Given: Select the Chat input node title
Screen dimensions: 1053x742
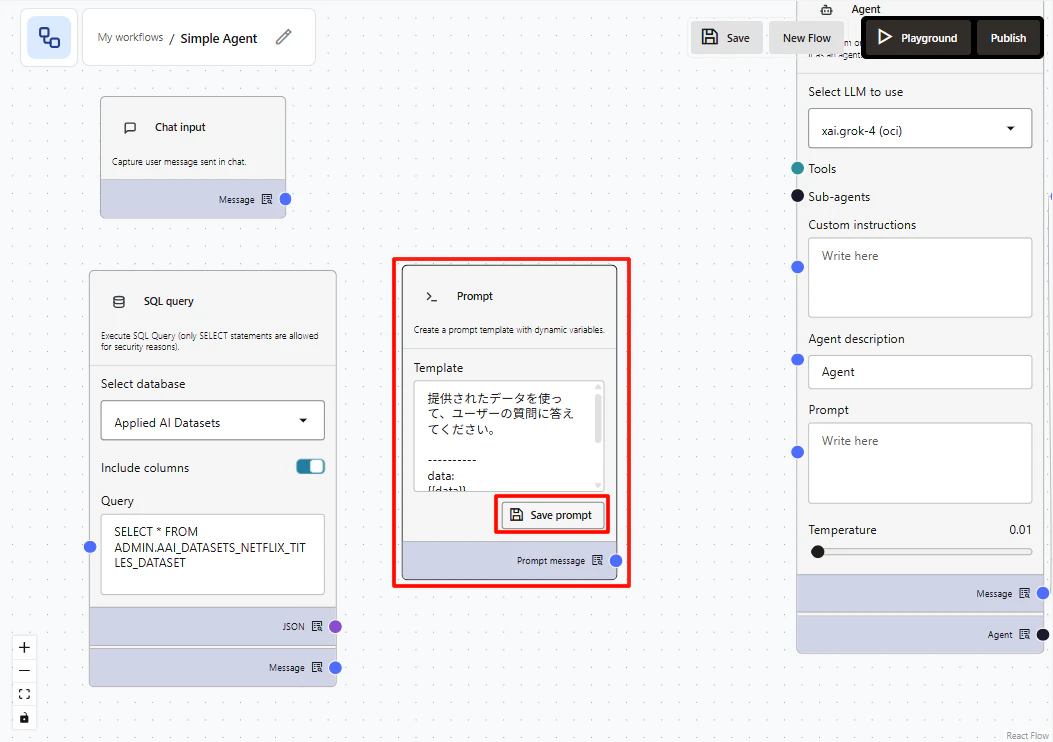Looking at the screenshot, I should click(x=180, y=128).
